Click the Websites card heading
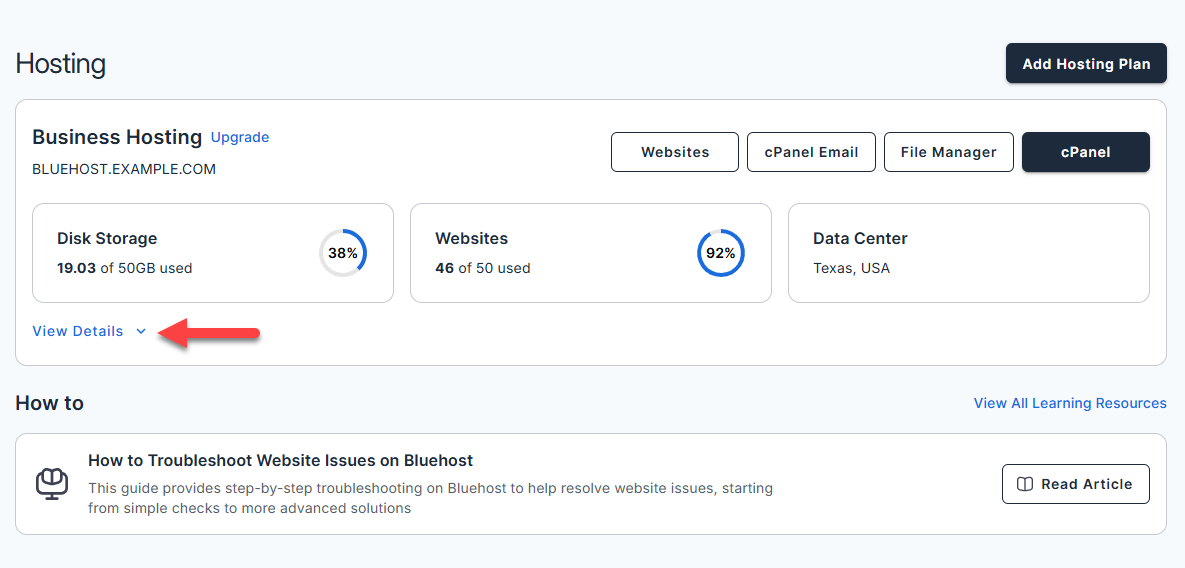This screenshot has height=568, width=1185. point(472,239)
